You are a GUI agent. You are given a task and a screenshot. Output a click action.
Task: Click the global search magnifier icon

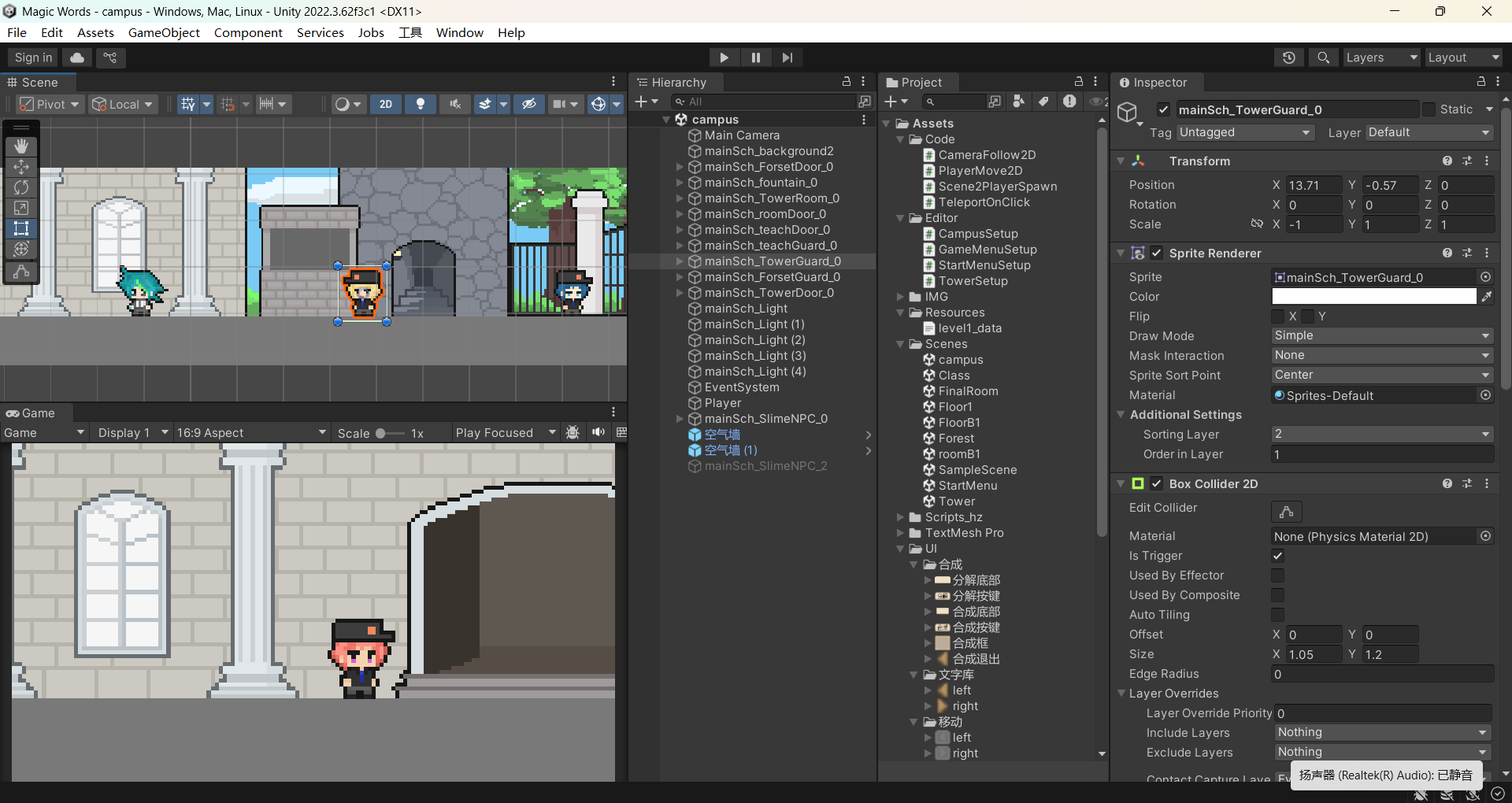click(x=1324, y=57)
